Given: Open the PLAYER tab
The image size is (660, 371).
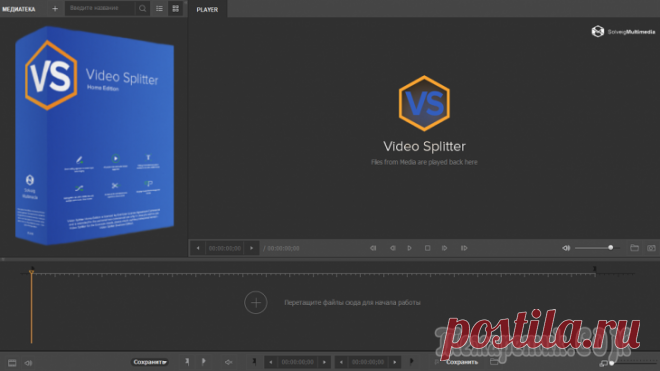Looking at the screenshot, I should [x=207, y=9].
